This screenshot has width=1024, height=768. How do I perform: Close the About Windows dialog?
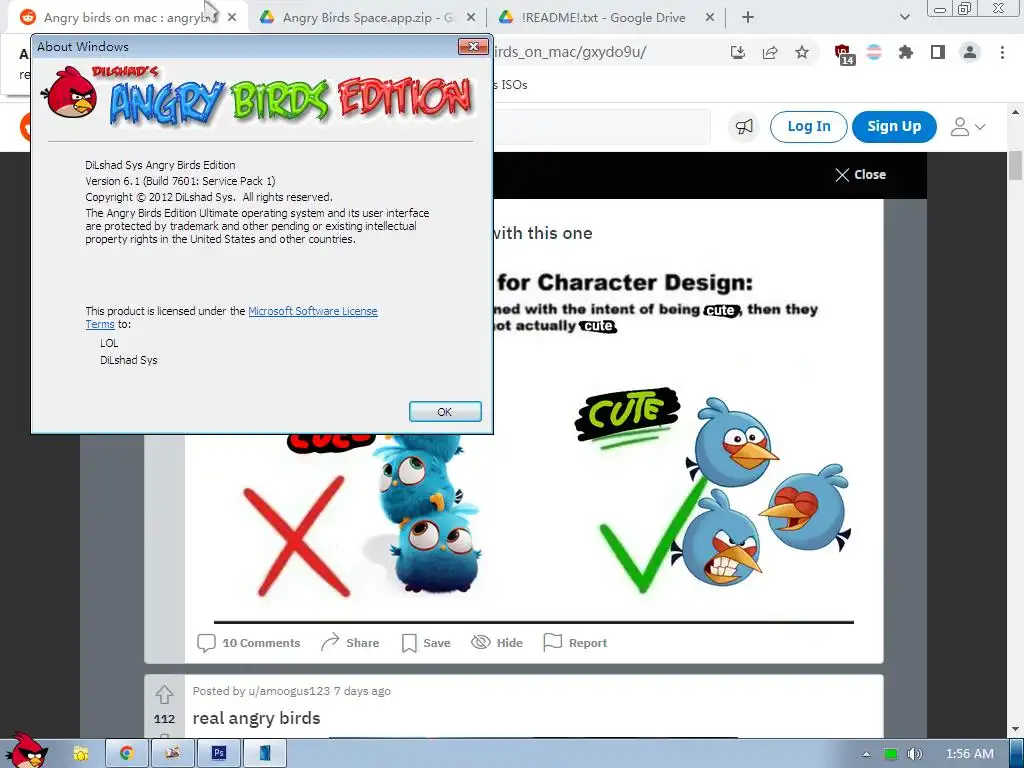pos(472,46)
